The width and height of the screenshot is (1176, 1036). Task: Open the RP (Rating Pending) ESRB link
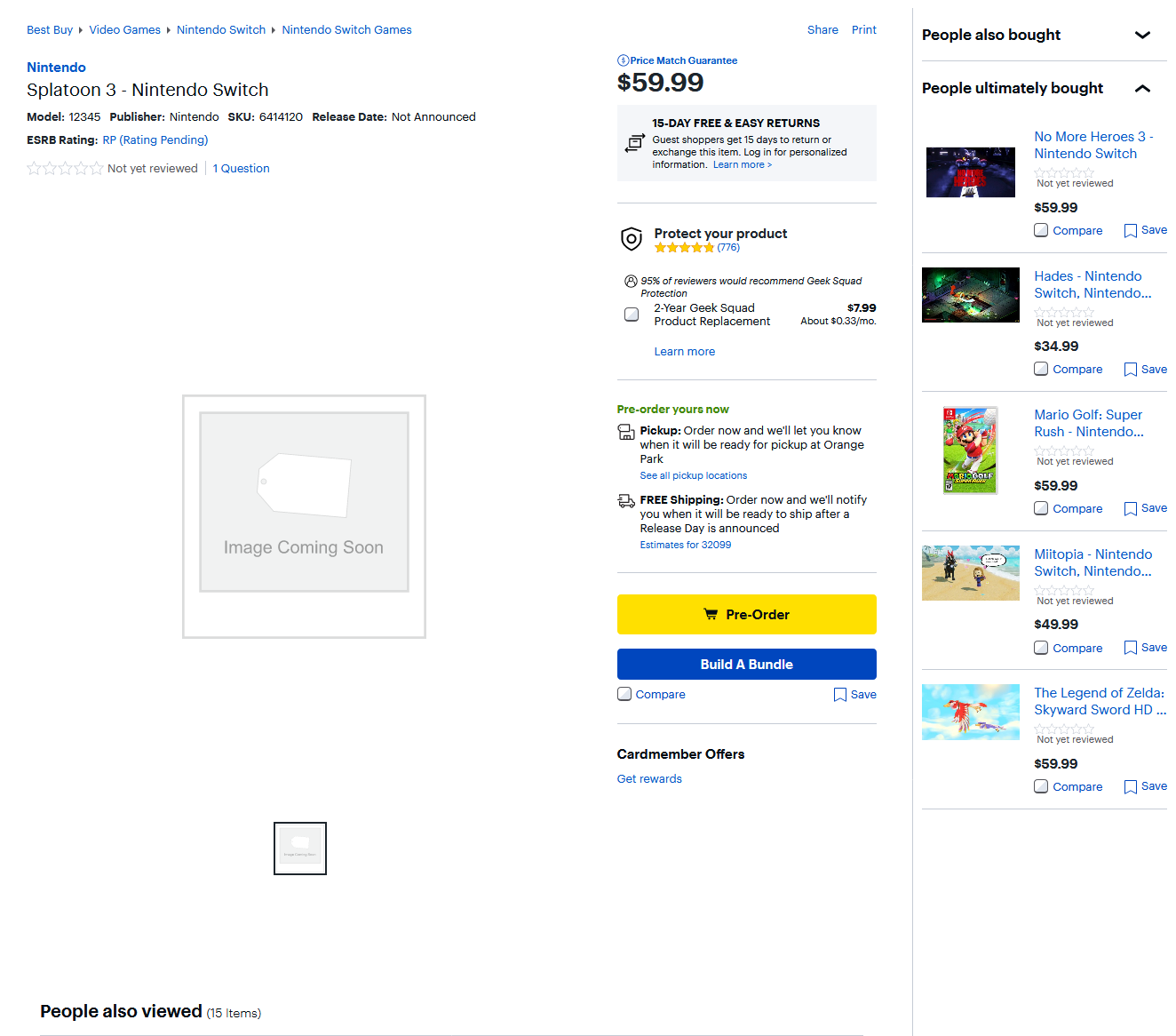(x=155, y=140)
